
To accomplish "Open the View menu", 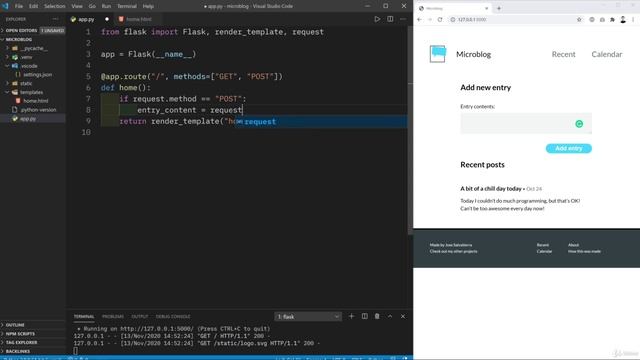I will coord(77,6).
